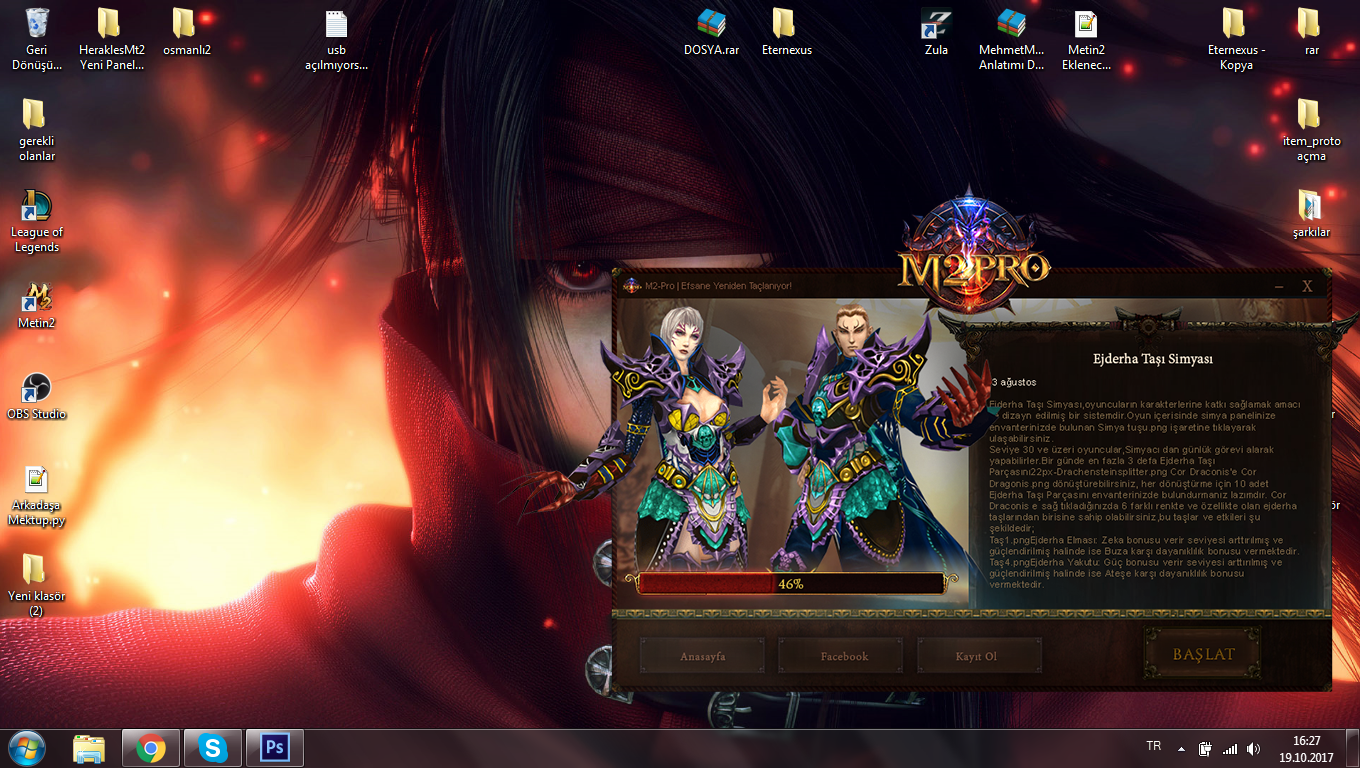Image resolution: width=1360 pixels, height=768 pixels.
Task: Select the Zula game shortcut
Action: pos(936,30)
